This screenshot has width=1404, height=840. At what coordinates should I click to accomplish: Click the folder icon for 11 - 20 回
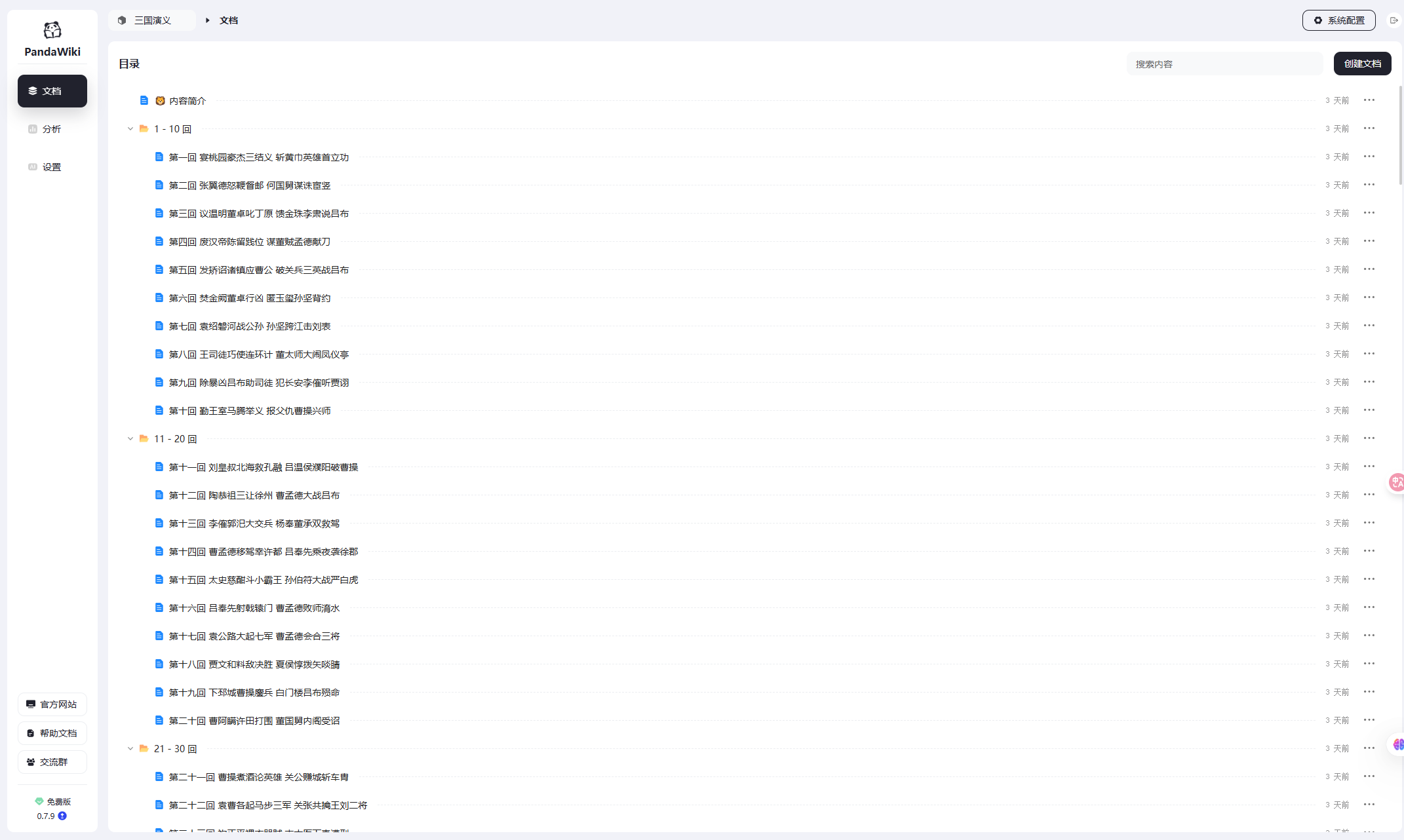pyautogui.click(x=144, y=438)
